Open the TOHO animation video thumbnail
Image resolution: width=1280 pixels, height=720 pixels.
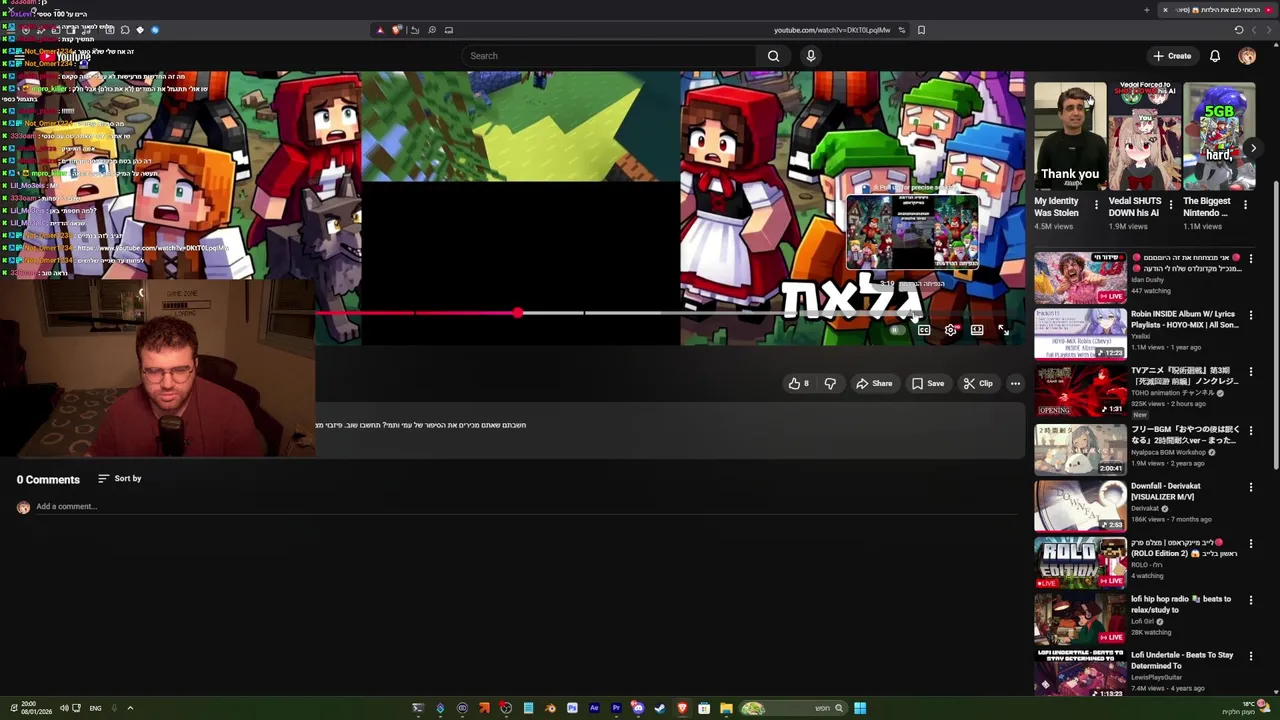(1080, 391)
